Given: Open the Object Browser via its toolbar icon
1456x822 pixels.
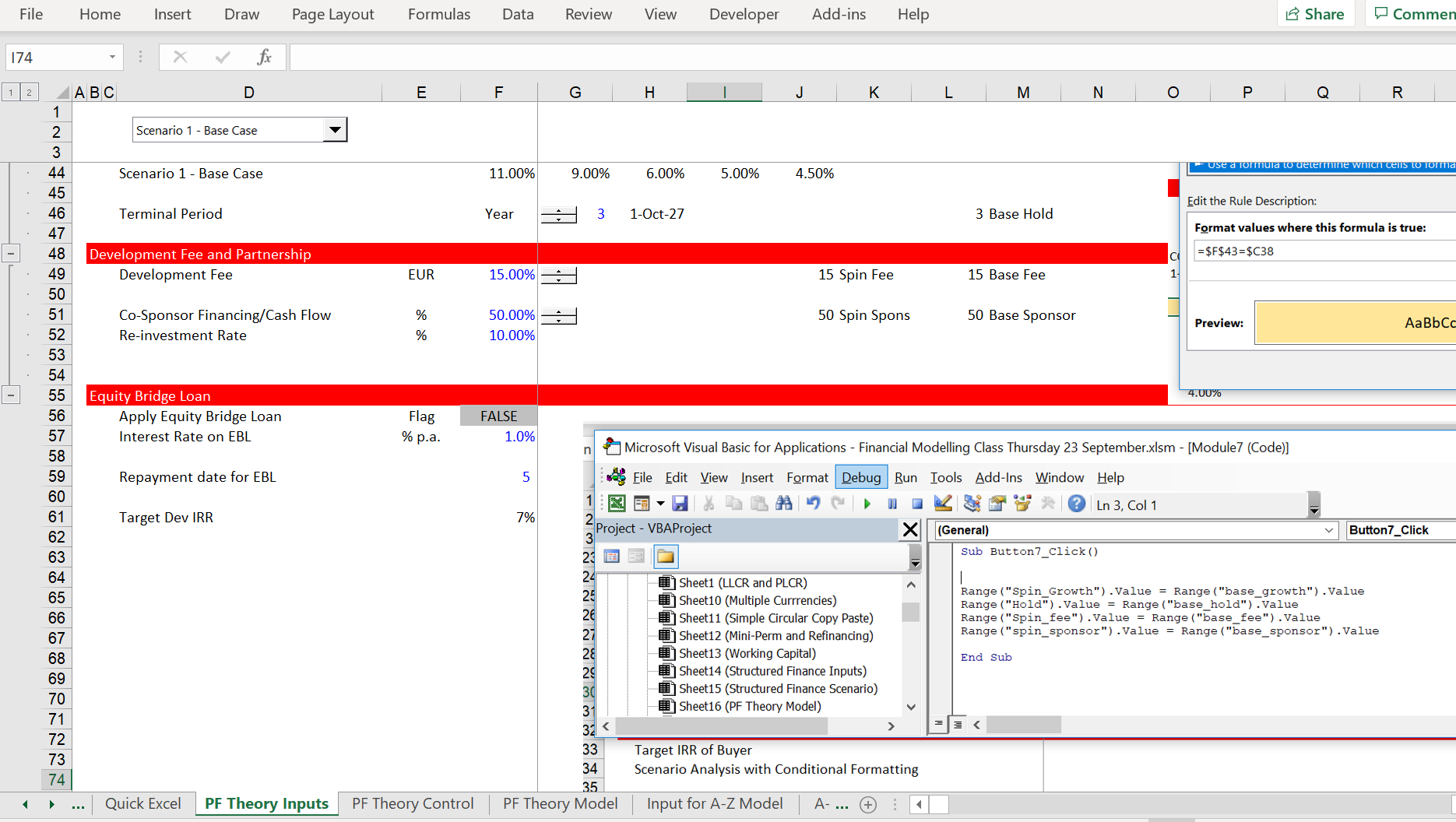Looking at the screenshot, I should 1022,504.
